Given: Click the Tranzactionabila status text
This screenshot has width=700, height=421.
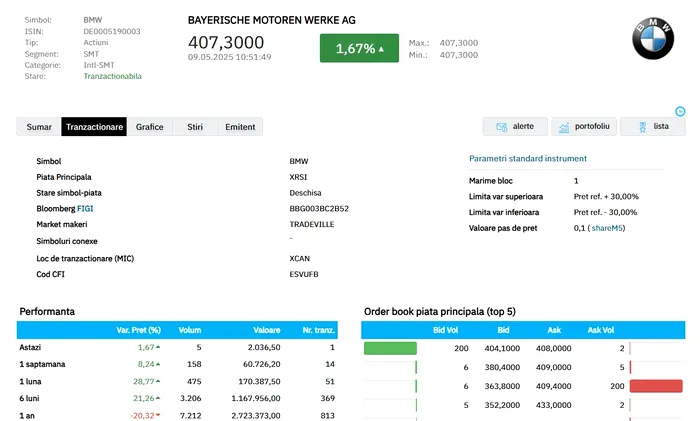Looking at the screenshot, I should pyautogui.click(x=112, y=76).
